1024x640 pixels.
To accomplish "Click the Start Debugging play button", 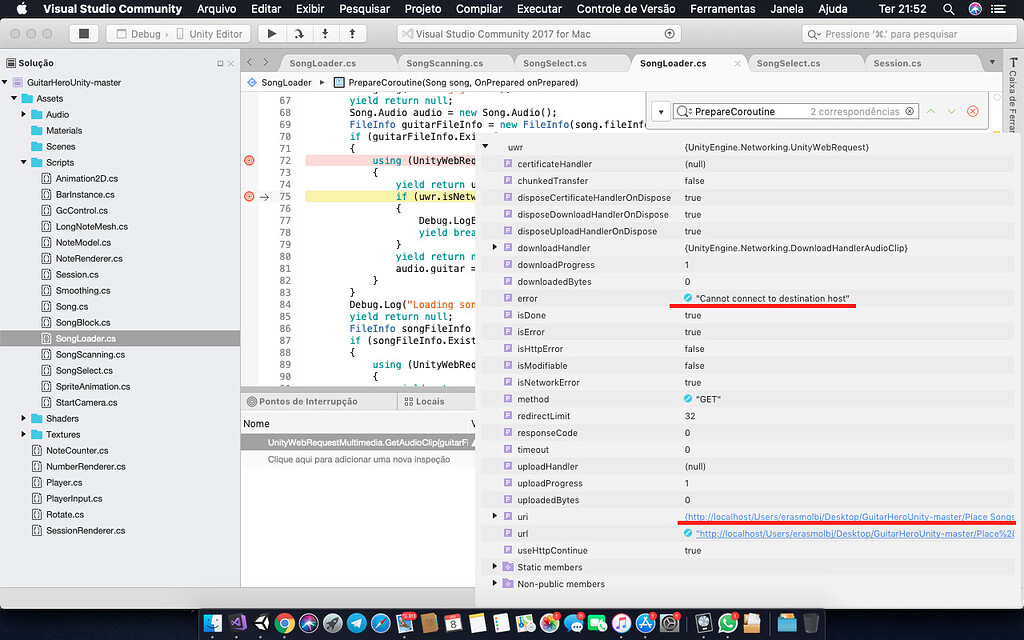I will coord(270,33).
